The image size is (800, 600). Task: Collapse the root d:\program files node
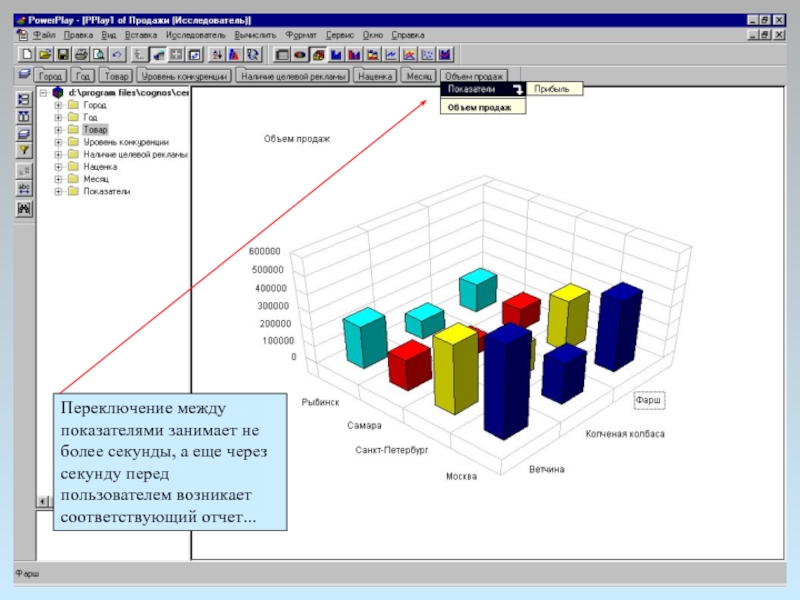tap(44, 93)
